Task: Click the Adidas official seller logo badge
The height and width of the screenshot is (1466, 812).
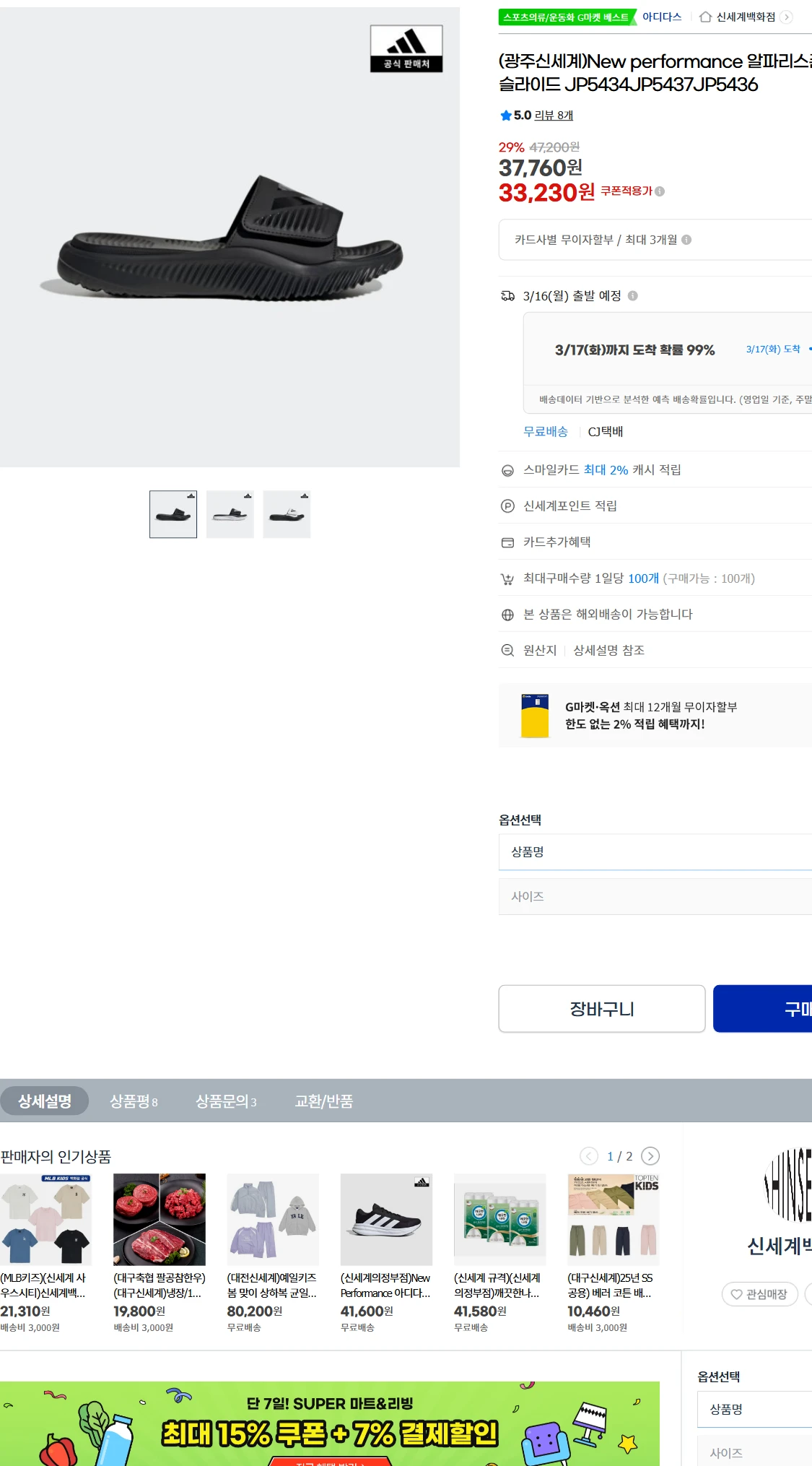Action: (x=406, y=48)
